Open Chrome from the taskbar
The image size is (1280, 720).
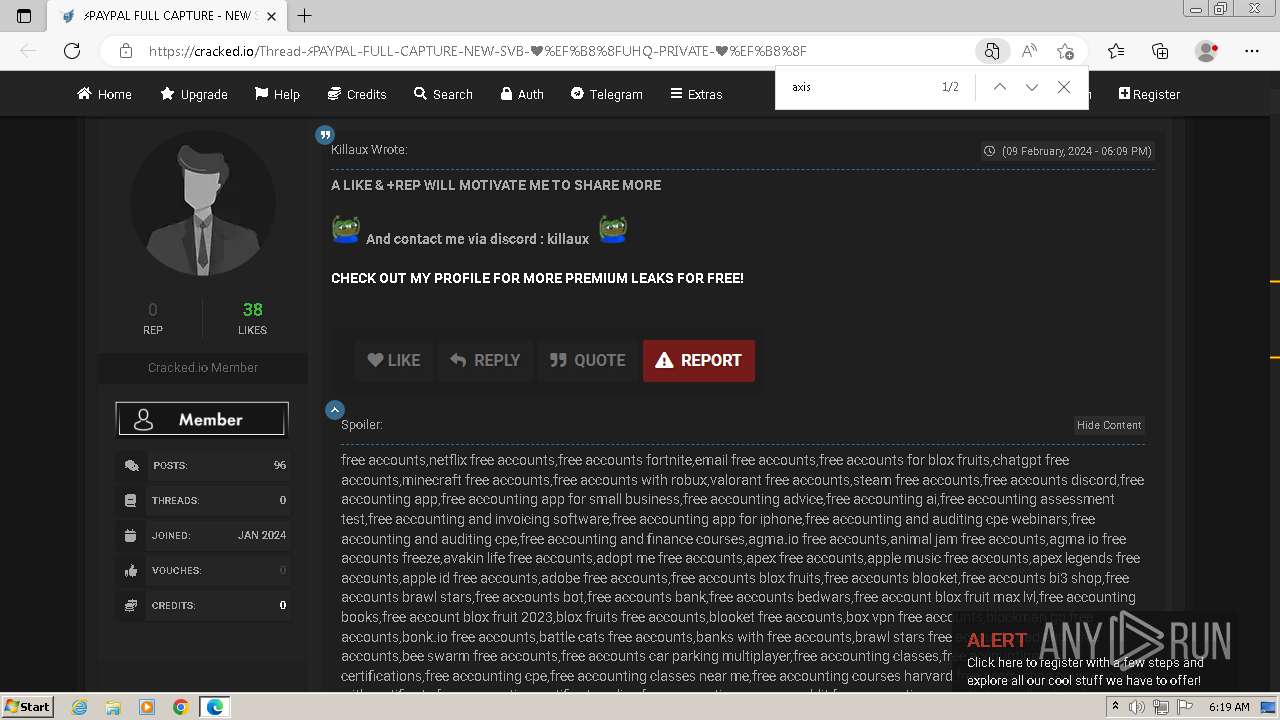(x=180, y=707)
